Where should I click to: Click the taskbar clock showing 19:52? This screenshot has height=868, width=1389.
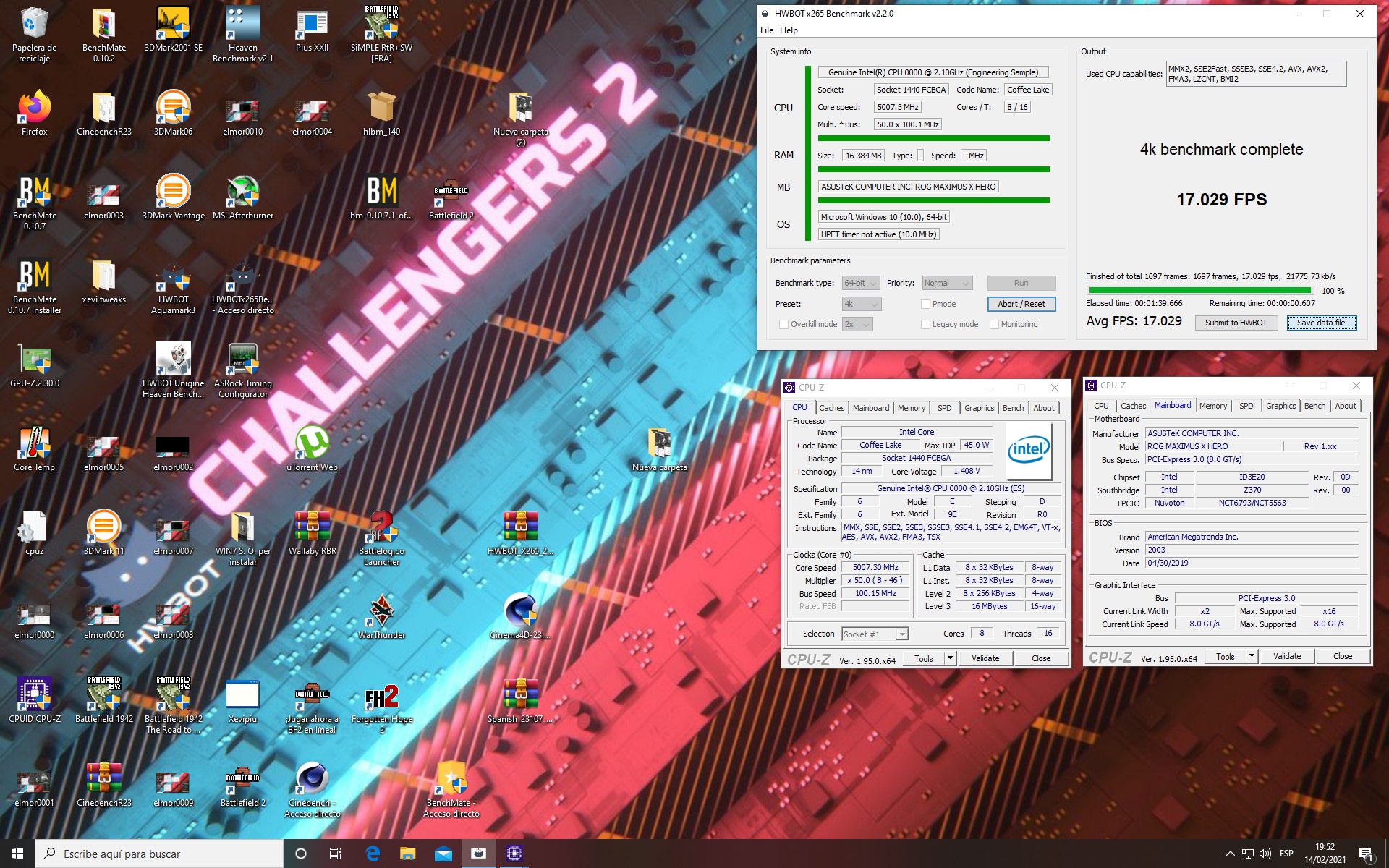pos(1325,854)
